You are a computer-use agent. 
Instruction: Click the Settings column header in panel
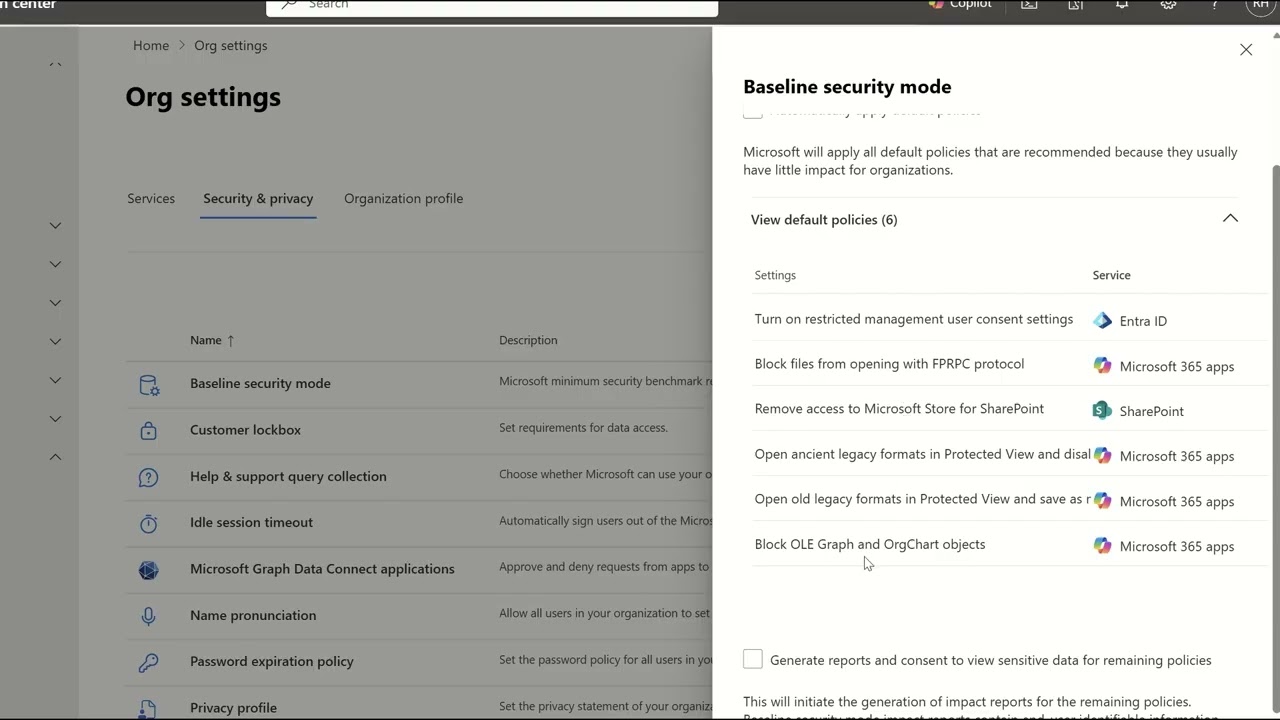tap(775, 275)
